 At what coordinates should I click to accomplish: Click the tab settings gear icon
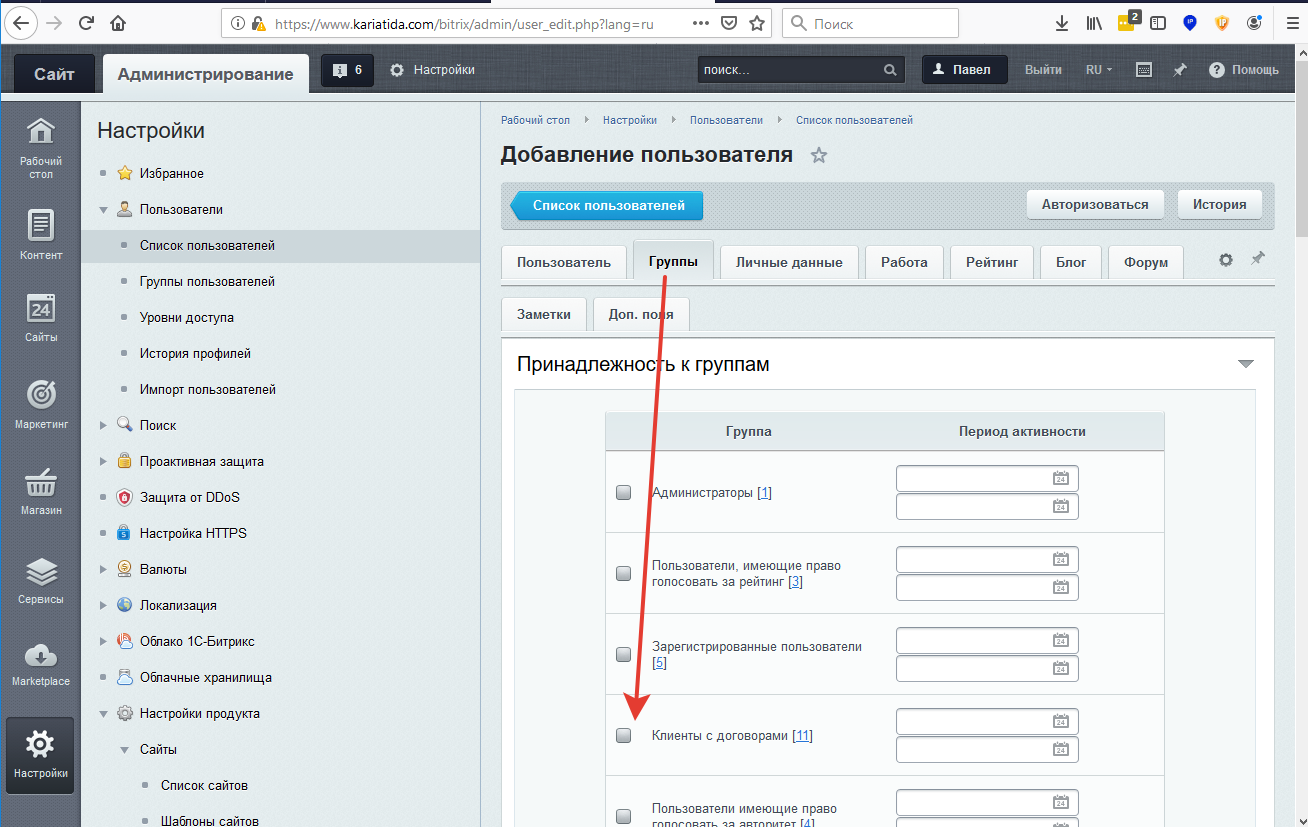click(1225, 260)
